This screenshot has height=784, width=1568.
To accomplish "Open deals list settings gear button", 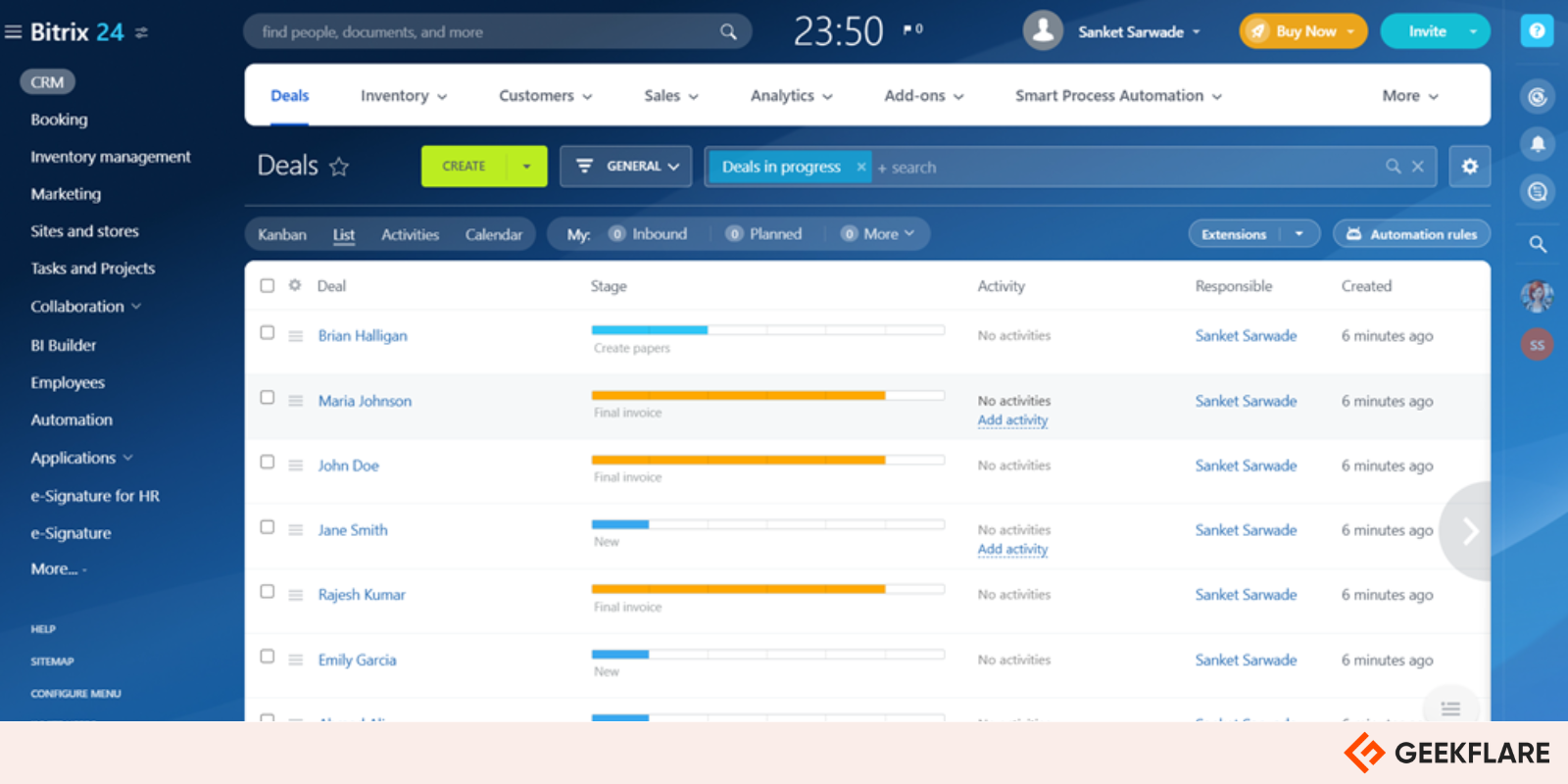I will 1470,167.
